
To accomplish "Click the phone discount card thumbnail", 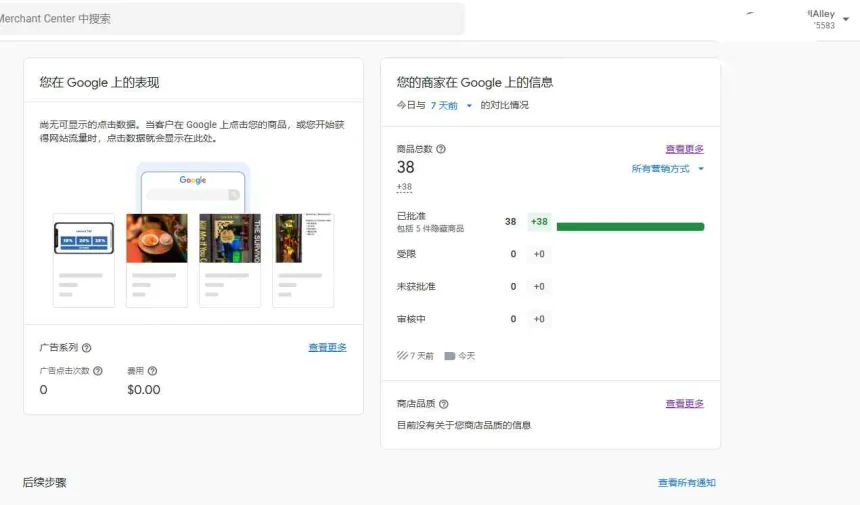I will click(83, 239).
